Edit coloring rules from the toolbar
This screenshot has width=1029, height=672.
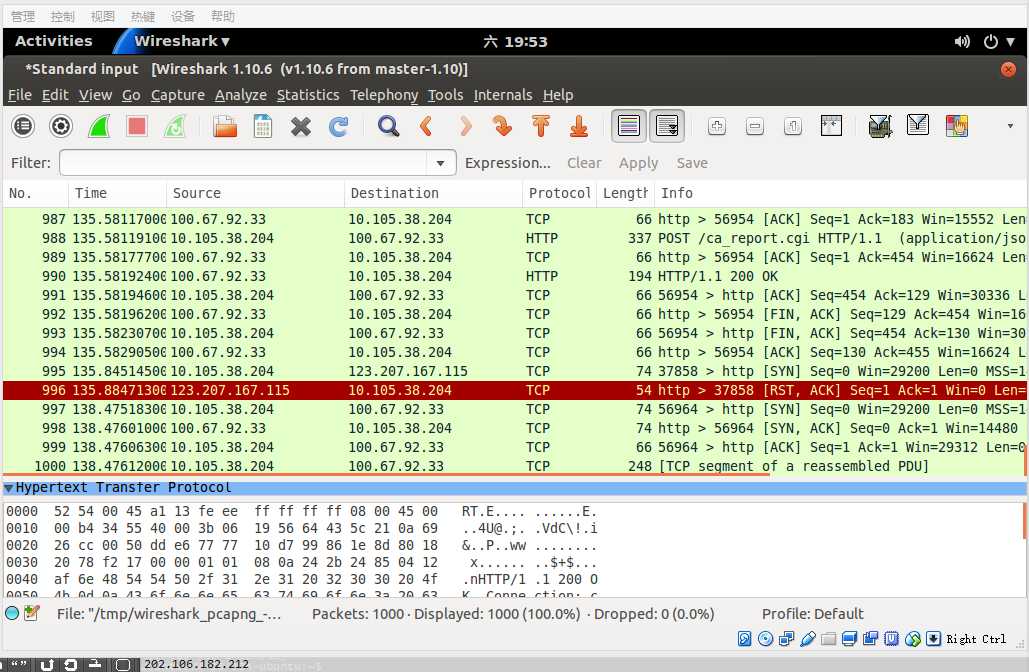pos(956,125)
